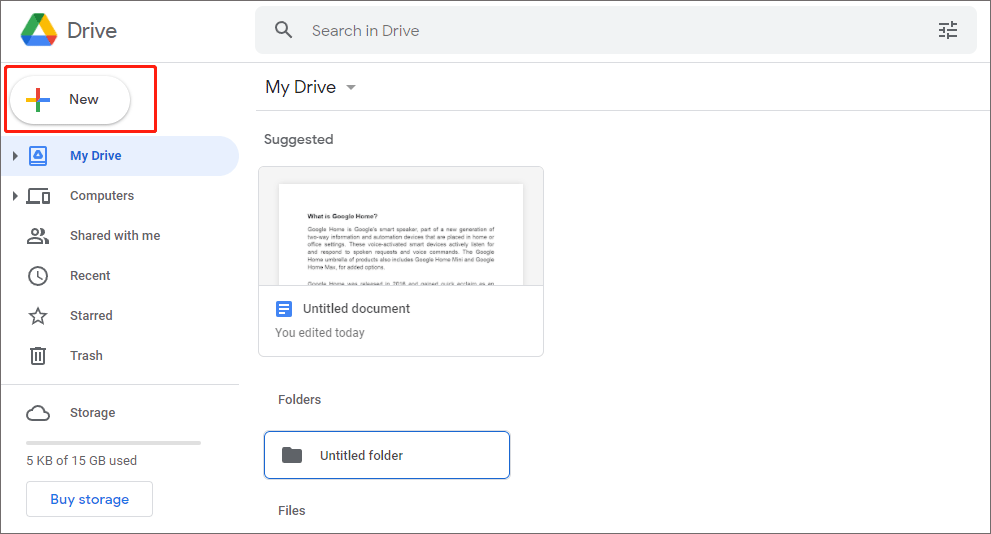
Task: Expand the My Drive tree arrow
Action: coord(15,155)
